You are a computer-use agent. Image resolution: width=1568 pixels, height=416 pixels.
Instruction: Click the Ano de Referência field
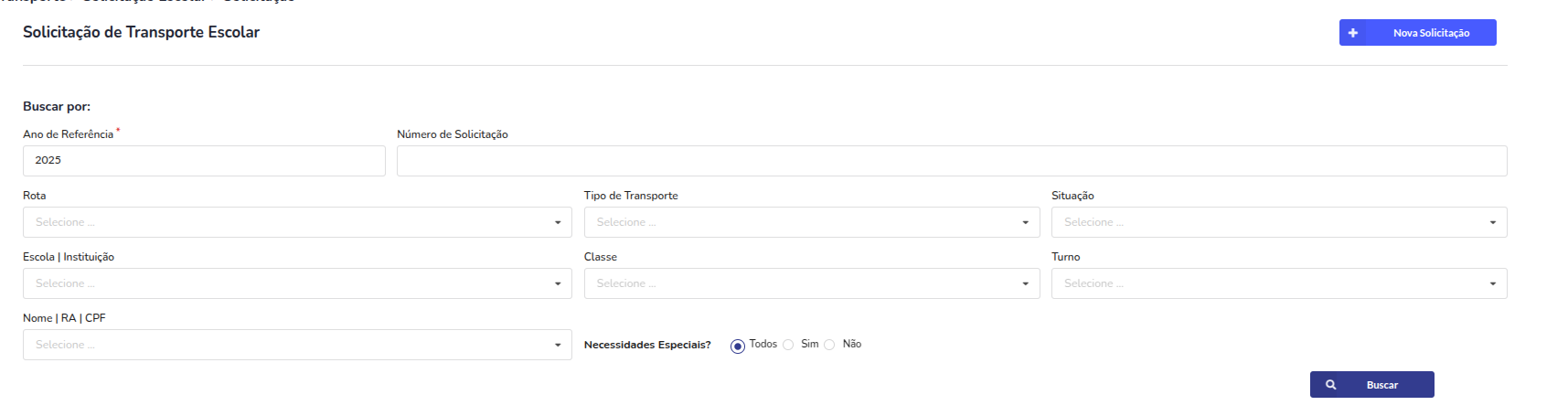click(204, 161)
